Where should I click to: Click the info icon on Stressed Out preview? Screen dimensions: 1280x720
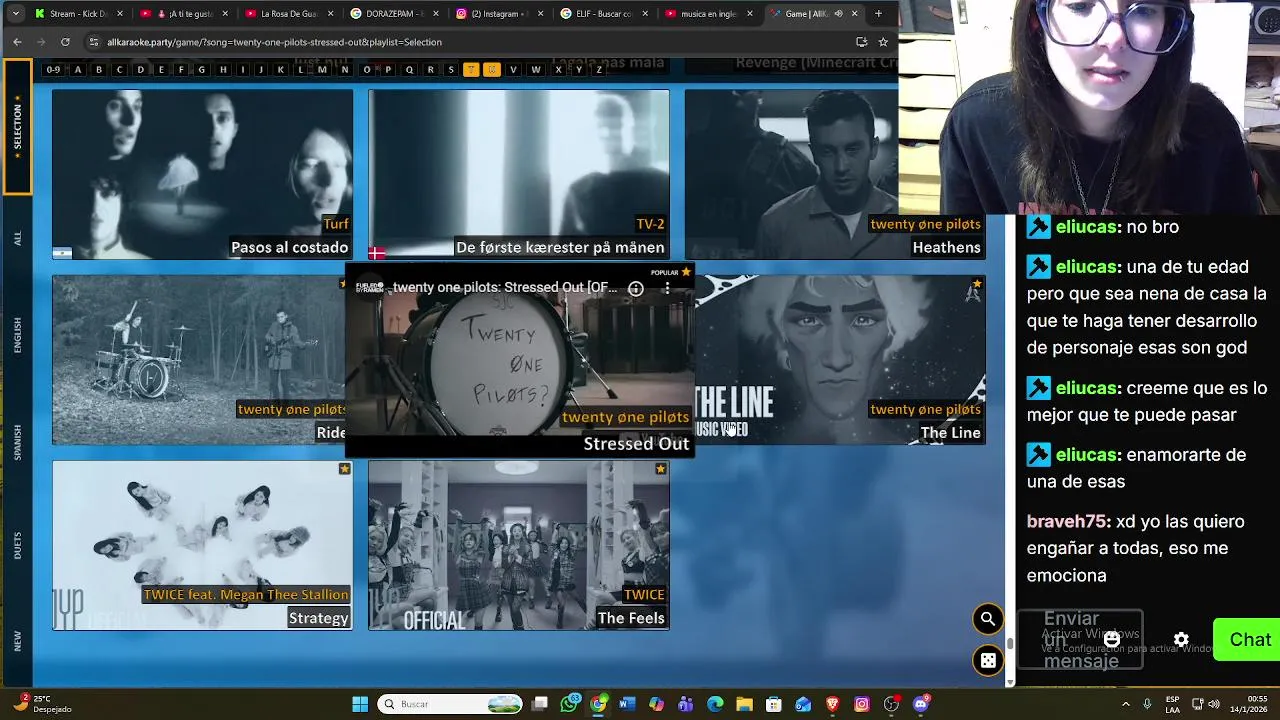635,288
